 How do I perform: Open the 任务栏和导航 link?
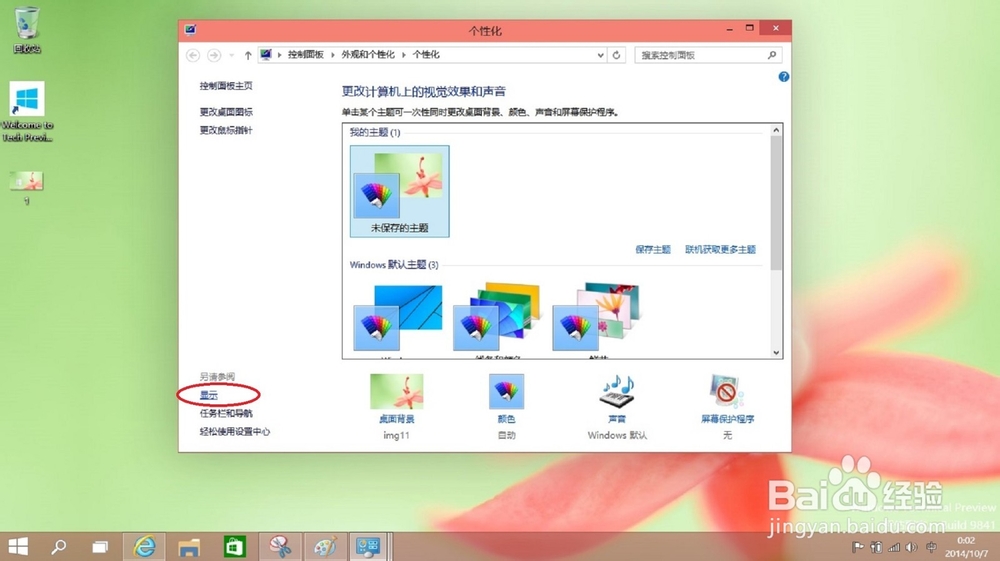tap(226, 413)
